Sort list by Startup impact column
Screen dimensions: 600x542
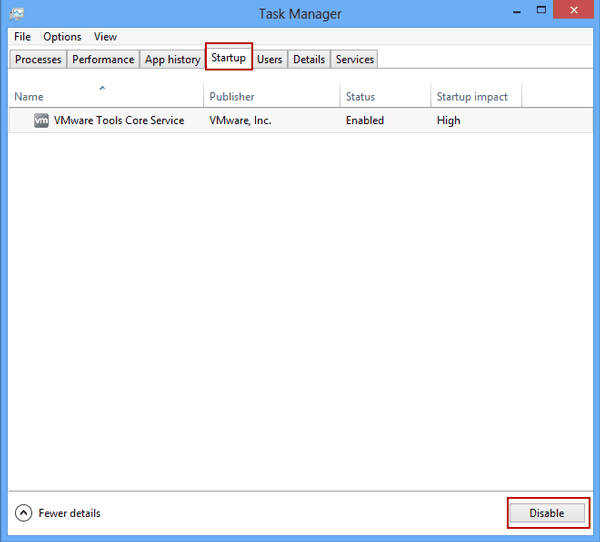(476, 96)
